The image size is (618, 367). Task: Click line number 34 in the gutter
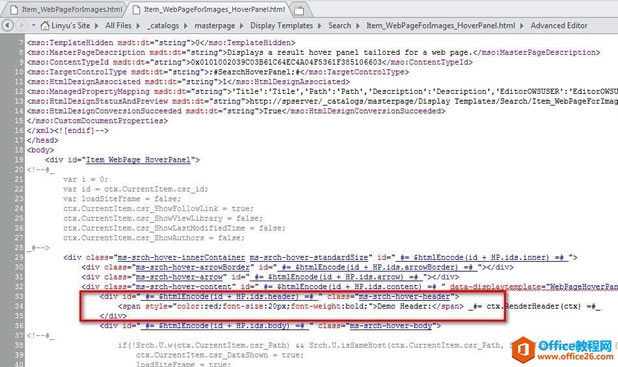19,306
